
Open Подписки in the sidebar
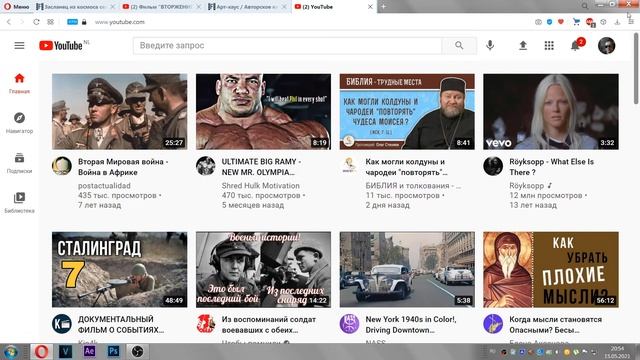[x=19, y=163]
